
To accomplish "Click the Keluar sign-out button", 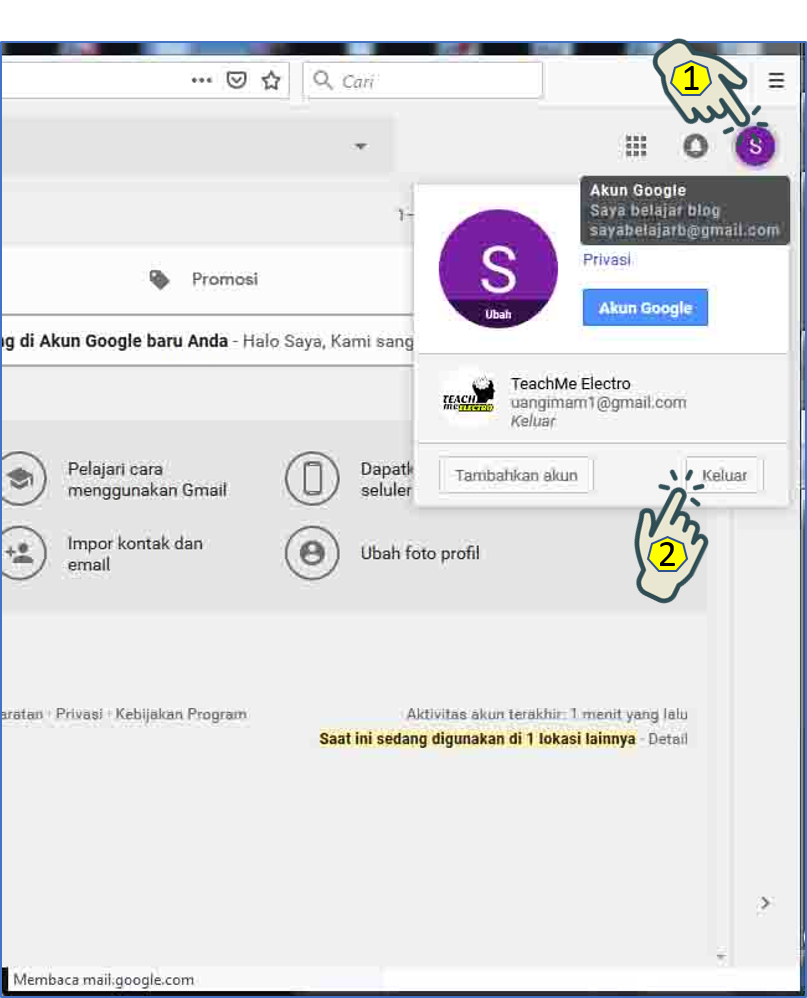I will 724,475.
